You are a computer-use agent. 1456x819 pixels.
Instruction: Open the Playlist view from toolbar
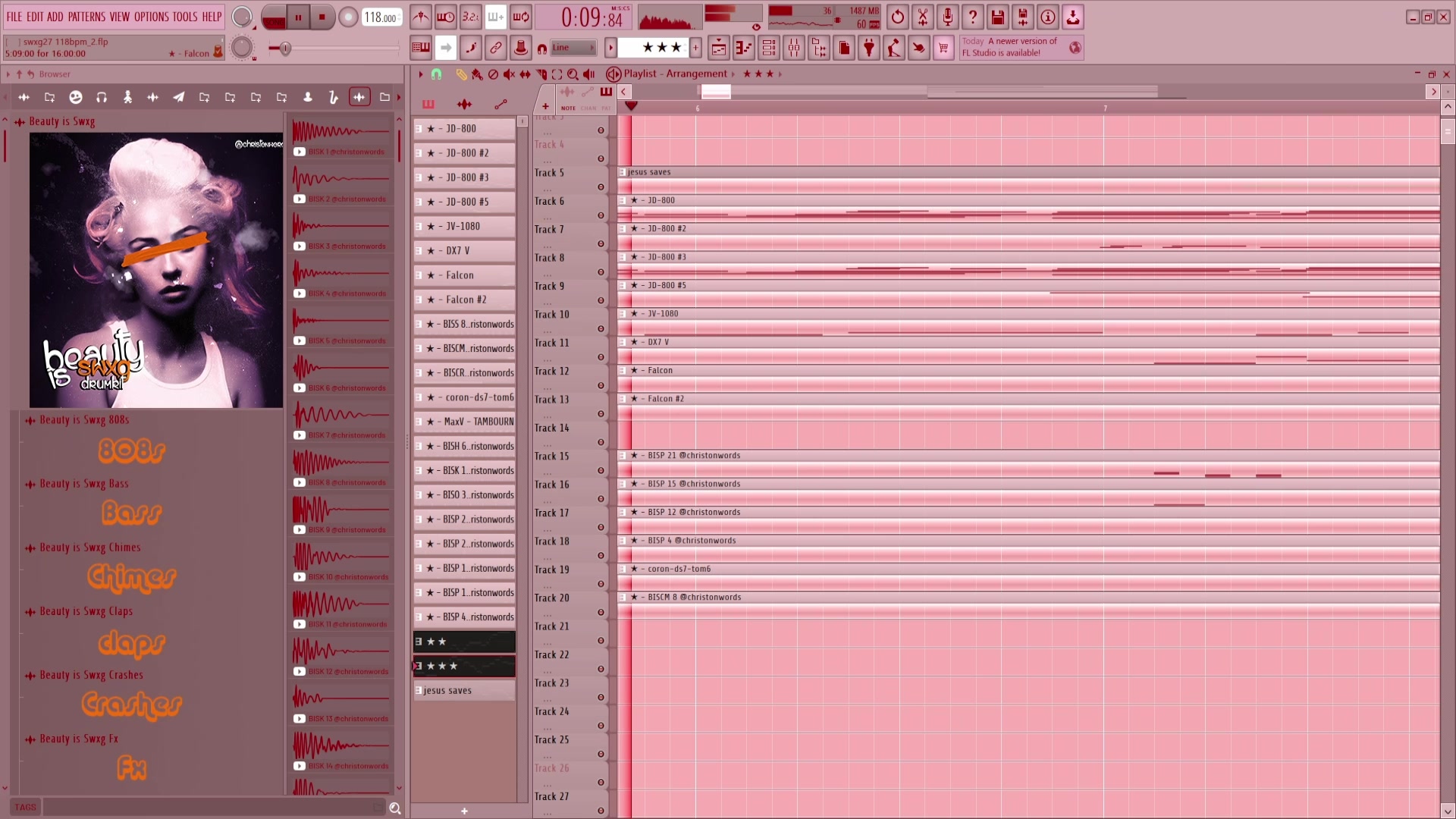pos(718,49)
